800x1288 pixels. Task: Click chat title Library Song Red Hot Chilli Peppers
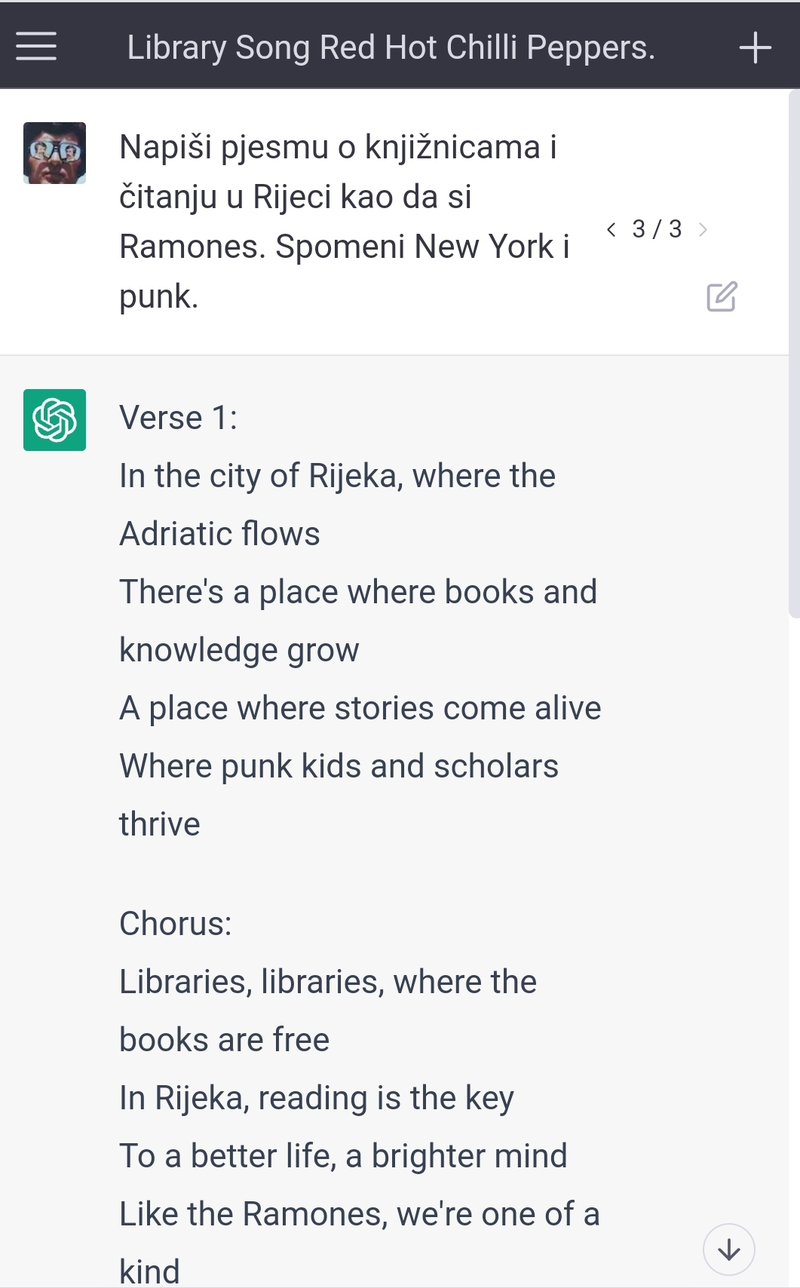point(391,47)
